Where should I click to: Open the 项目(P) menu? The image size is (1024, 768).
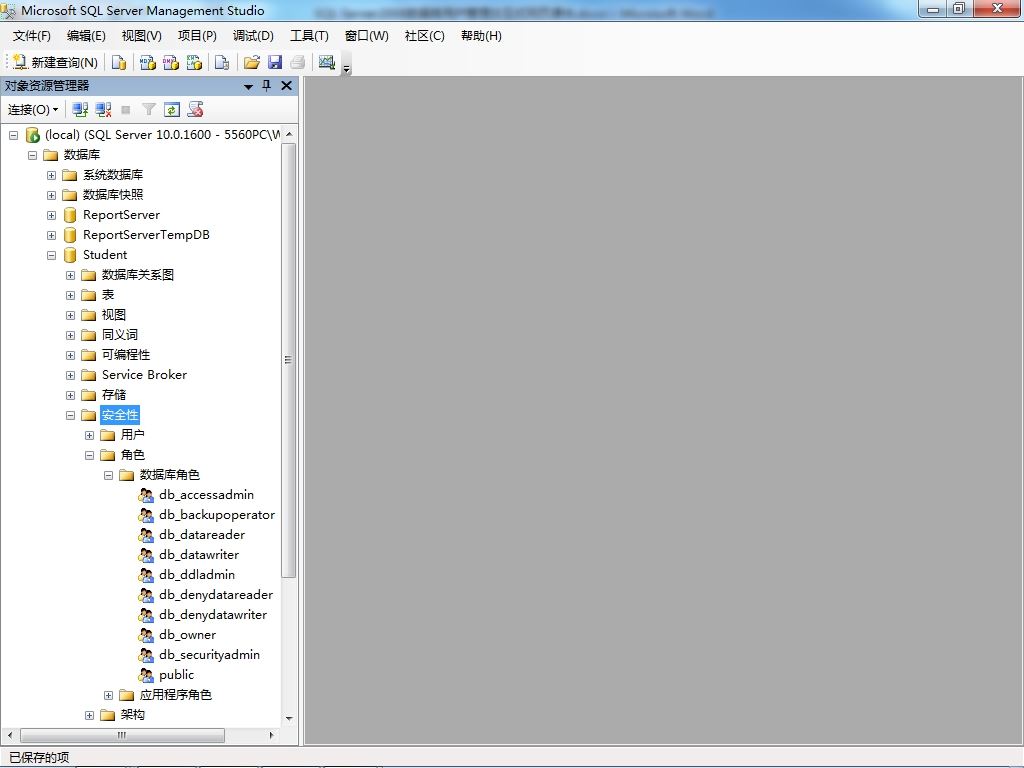tap(197, 36)
